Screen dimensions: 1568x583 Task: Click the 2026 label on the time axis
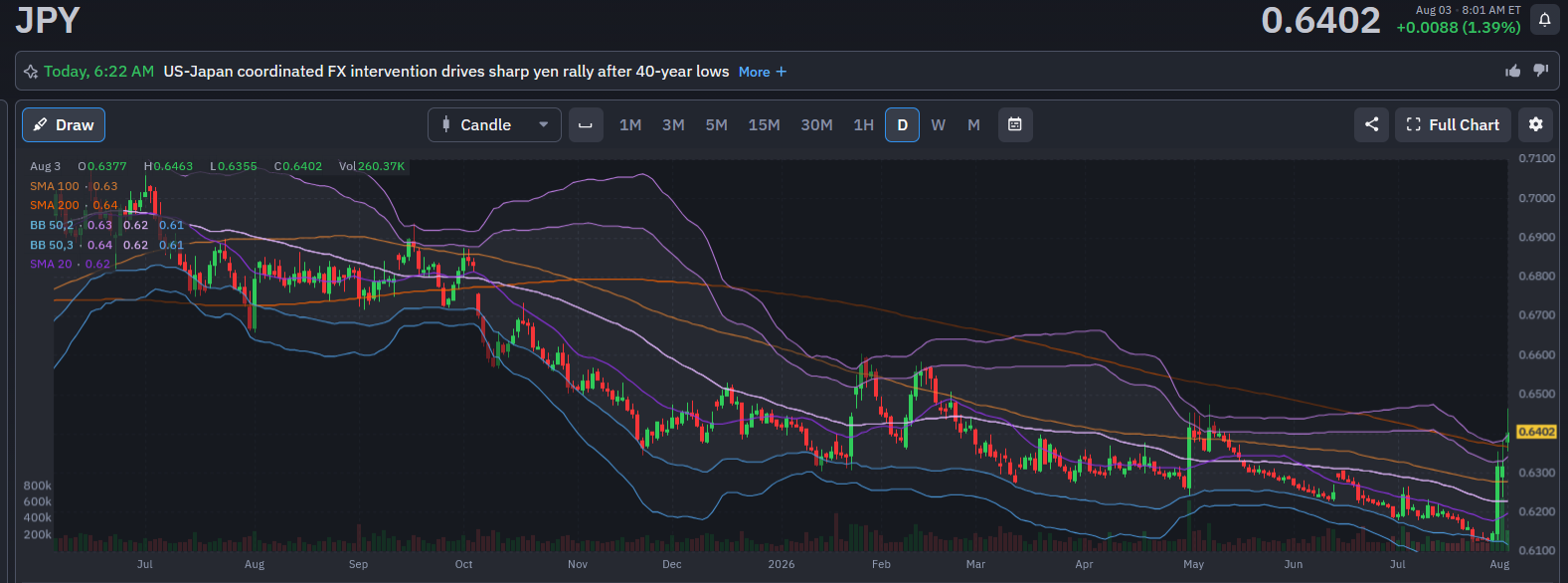[782, 564]
